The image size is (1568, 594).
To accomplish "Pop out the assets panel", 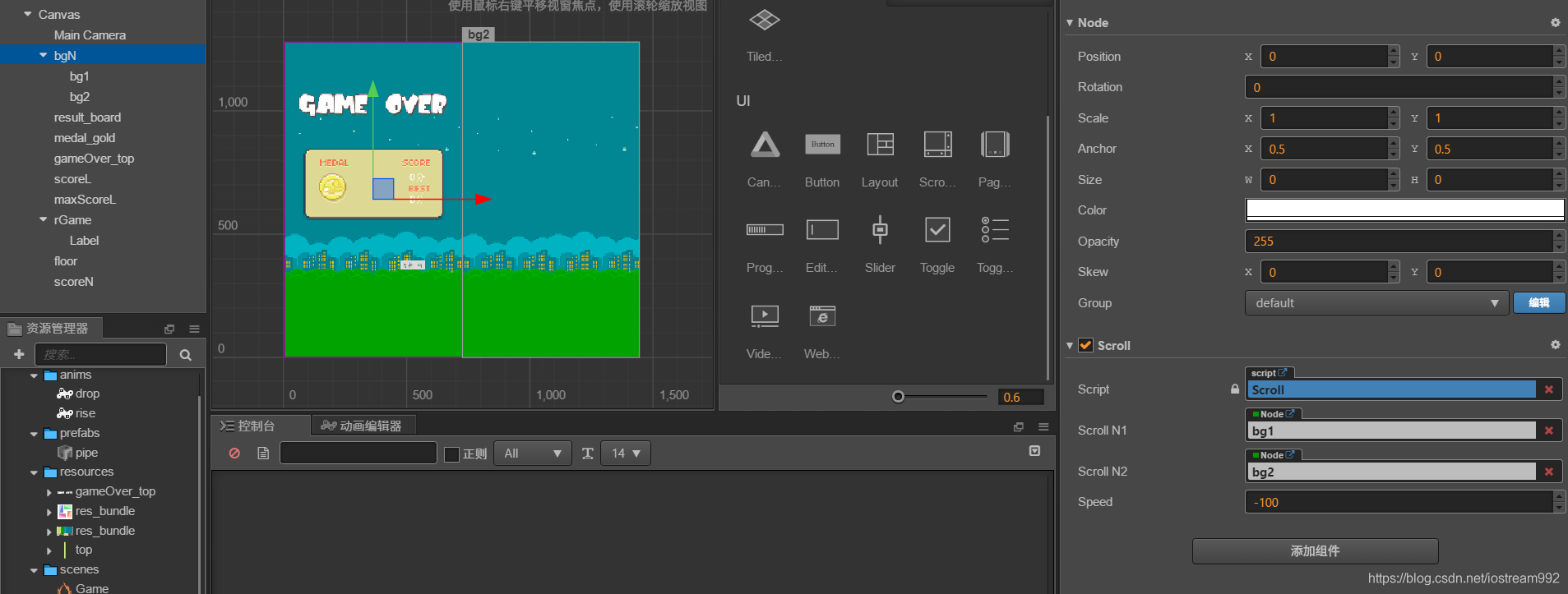I will 169,329.
